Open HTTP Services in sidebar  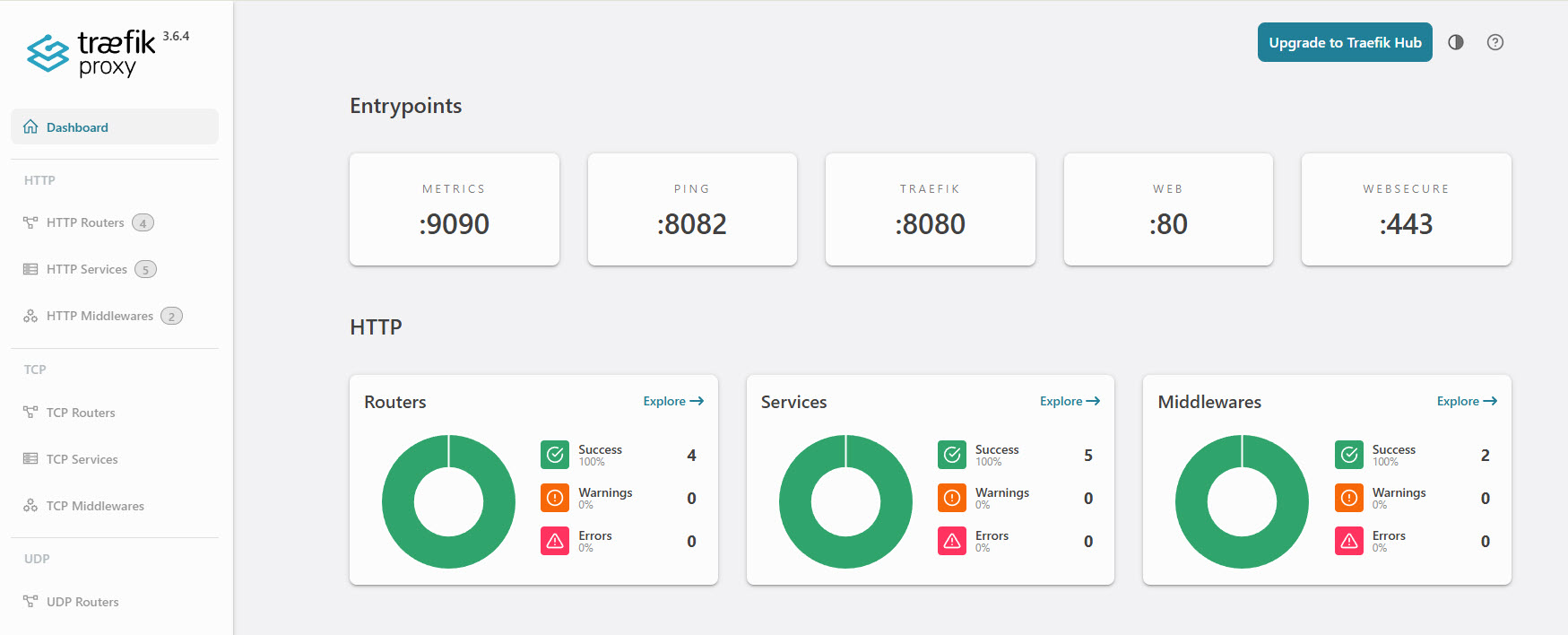pyautogui.click(x=87, y=269)
